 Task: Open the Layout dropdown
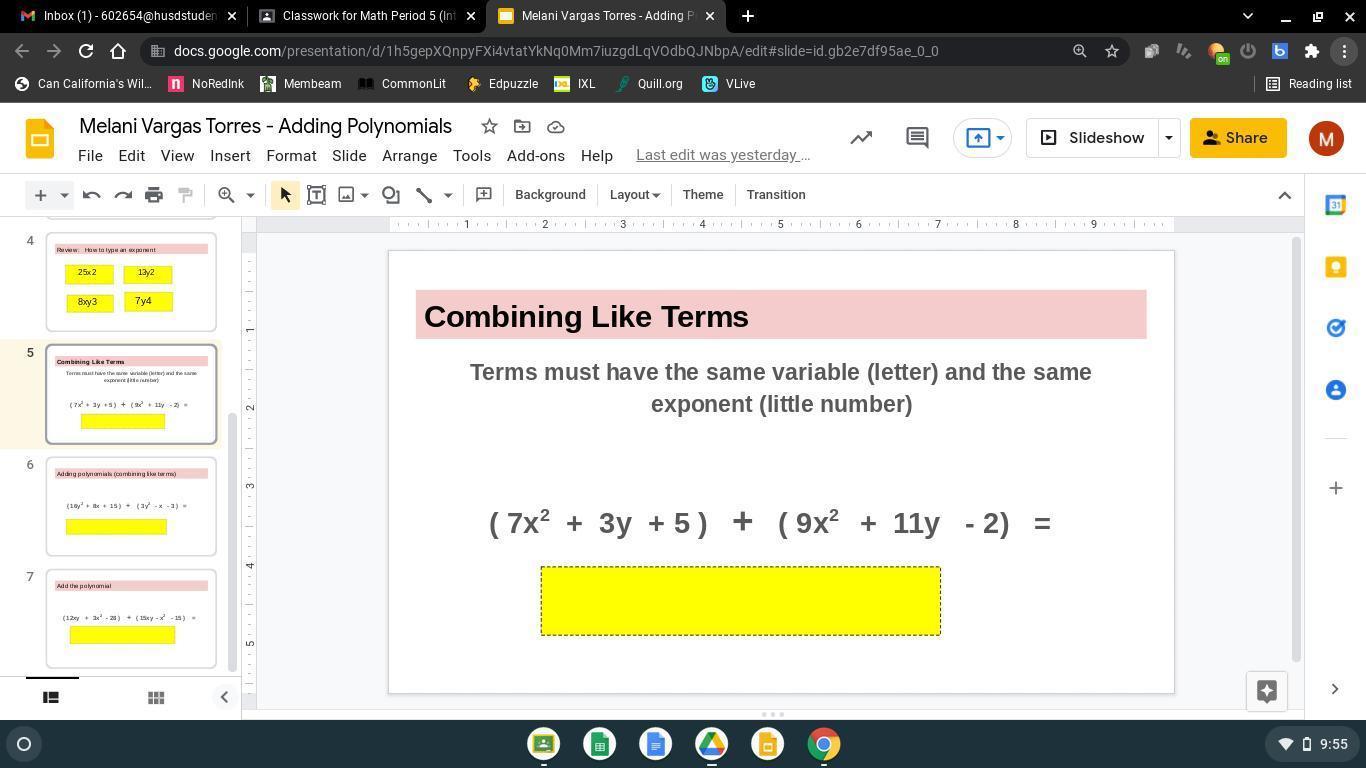635,195
